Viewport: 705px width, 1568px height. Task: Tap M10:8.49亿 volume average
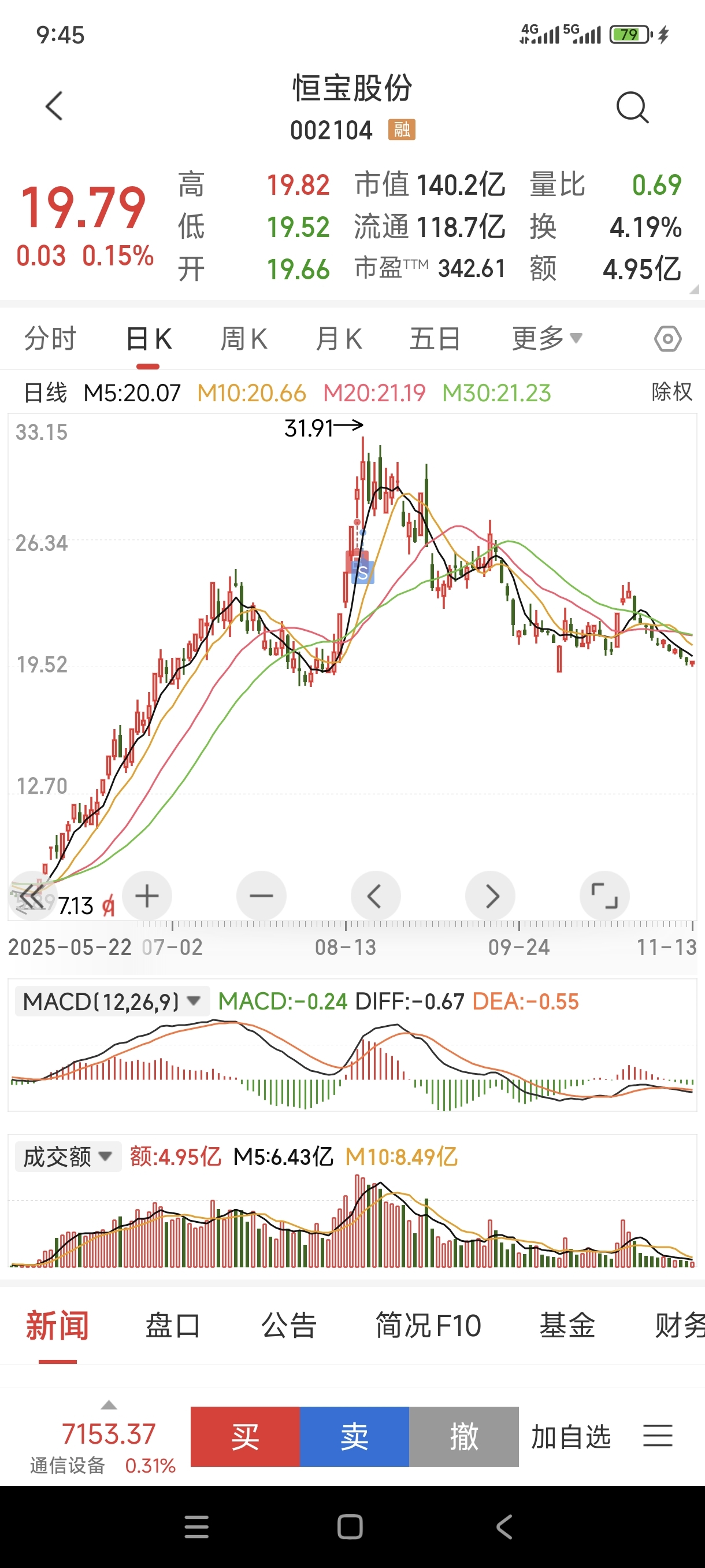click(x=401, y=1156)
